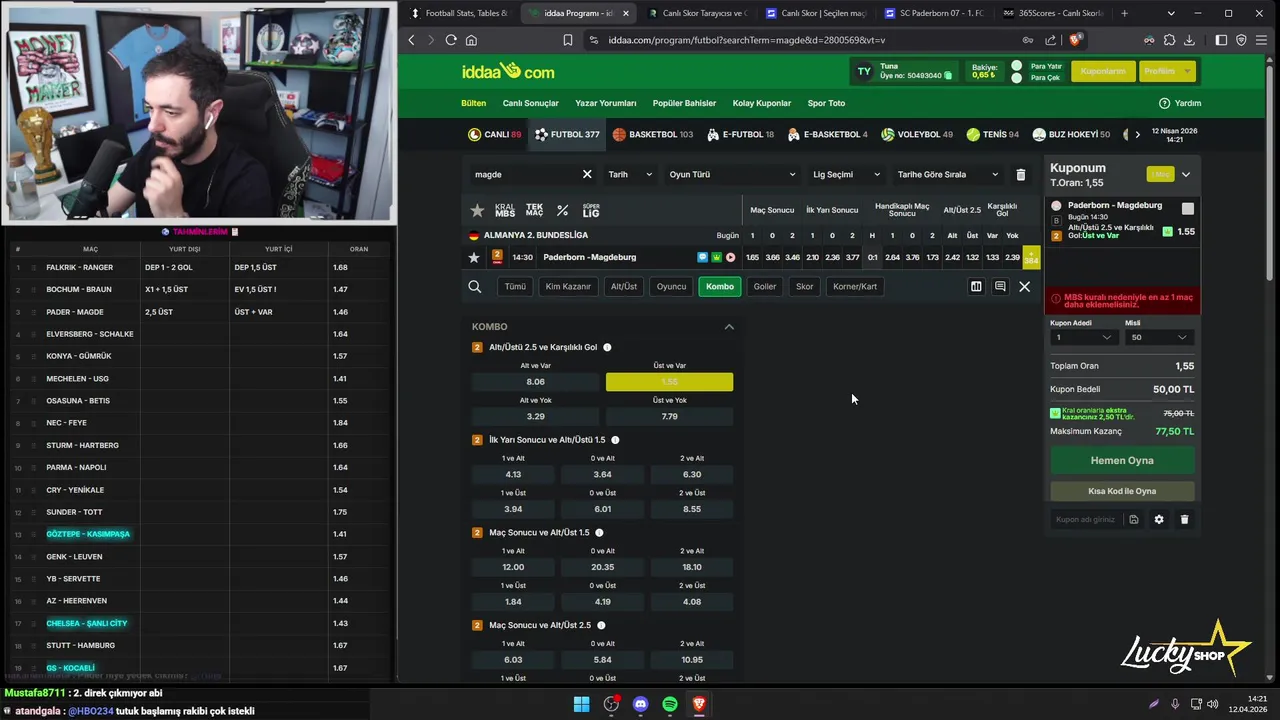Filter by Tek Maç icon

click(534, 211)
